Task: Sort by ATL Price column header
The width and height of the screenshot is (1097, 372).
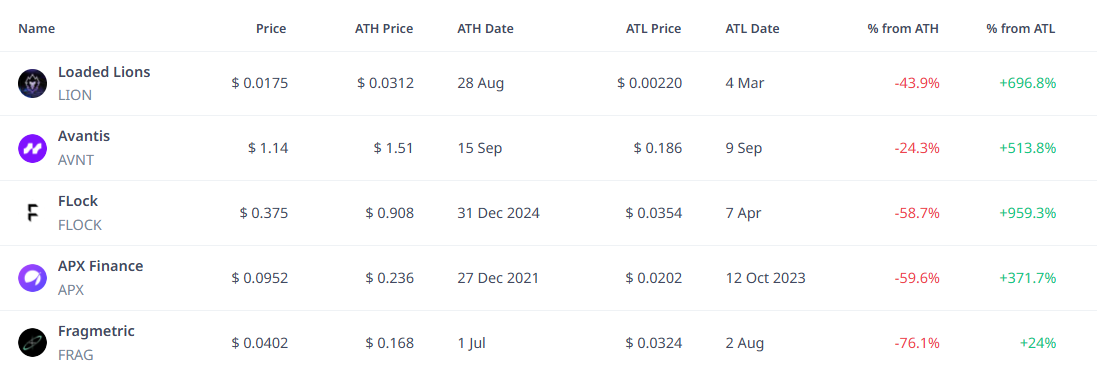Action: 653,29
